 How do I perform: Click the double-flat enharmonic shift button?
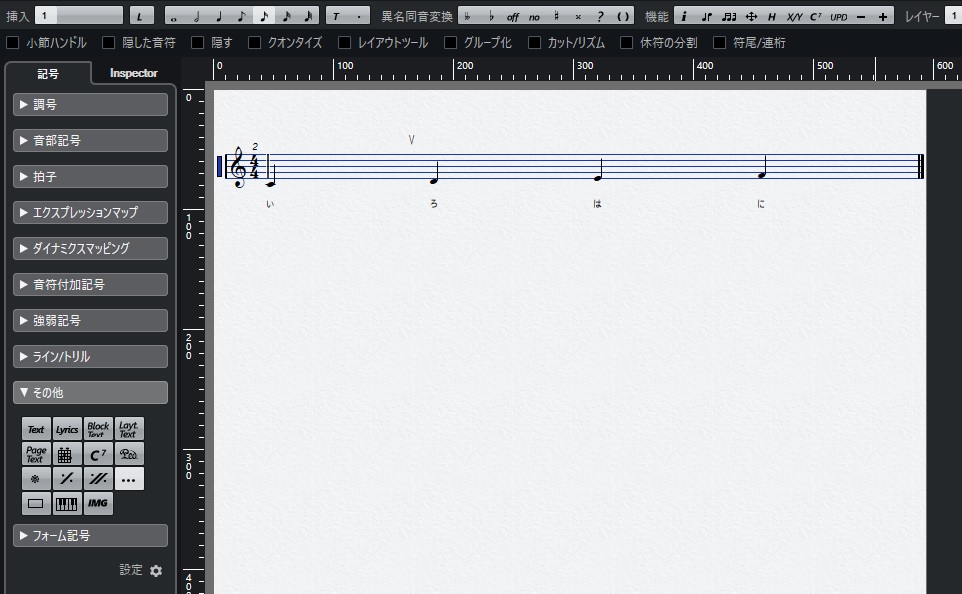468,17
